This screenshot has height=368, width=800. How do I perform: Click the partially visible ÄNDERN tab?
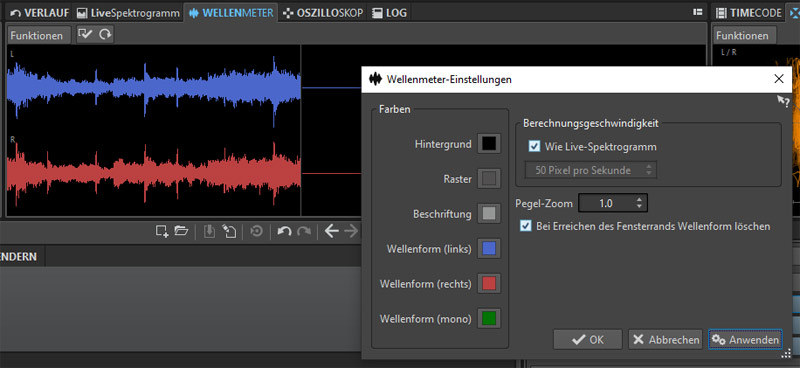click(x=19, y=256)
